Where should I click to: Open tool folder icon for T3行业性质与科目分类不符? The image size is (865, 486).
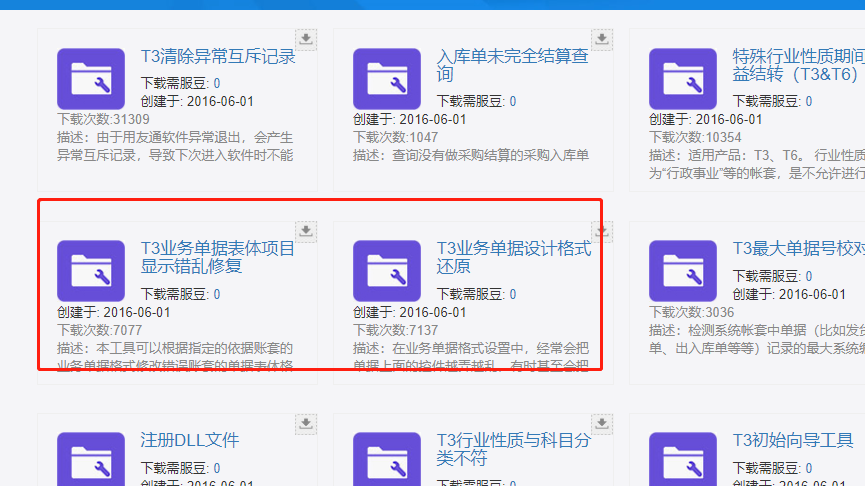pyautogui.click(x=387, y=459)
